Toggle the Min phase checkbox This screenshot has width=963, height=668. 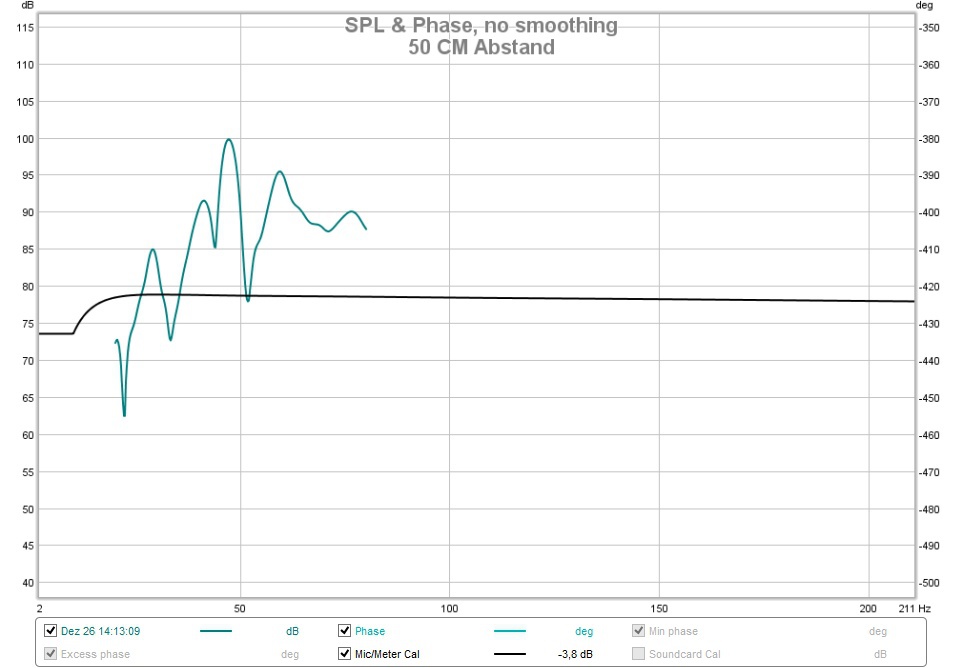click(639, 631)
